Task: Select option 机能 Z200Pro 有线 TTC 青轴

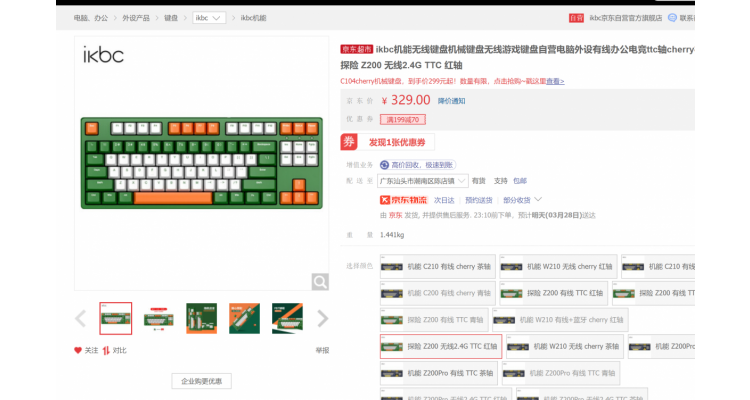Action: click(x=561, y=373)
